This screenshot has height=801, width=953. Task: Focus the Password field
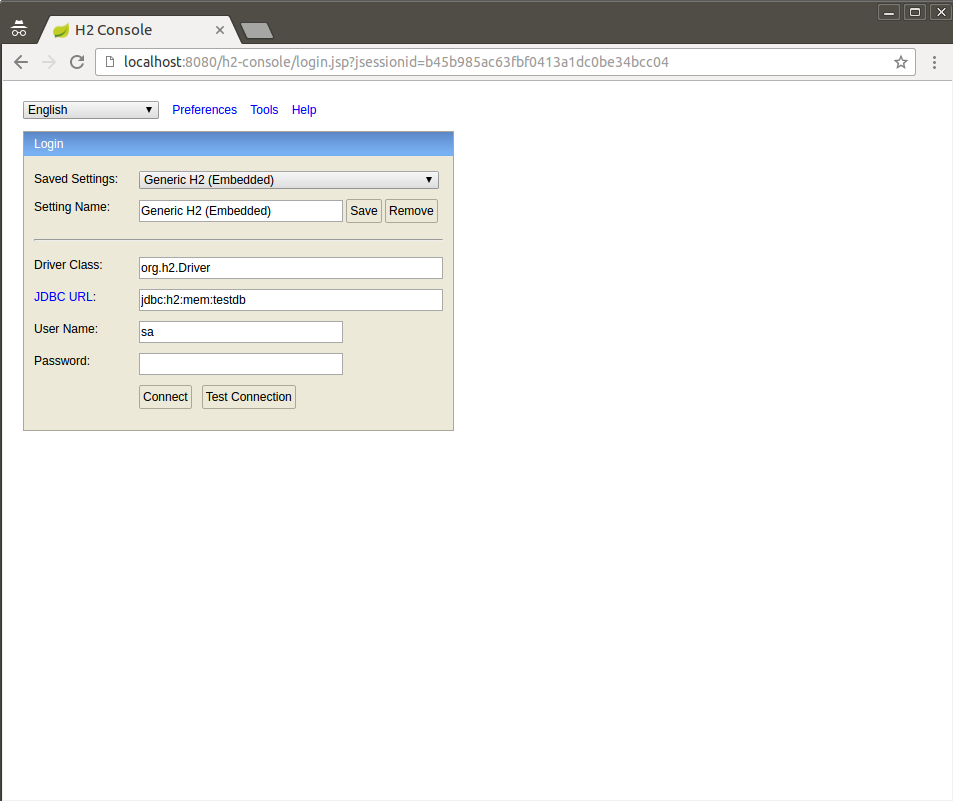point(241,364)
